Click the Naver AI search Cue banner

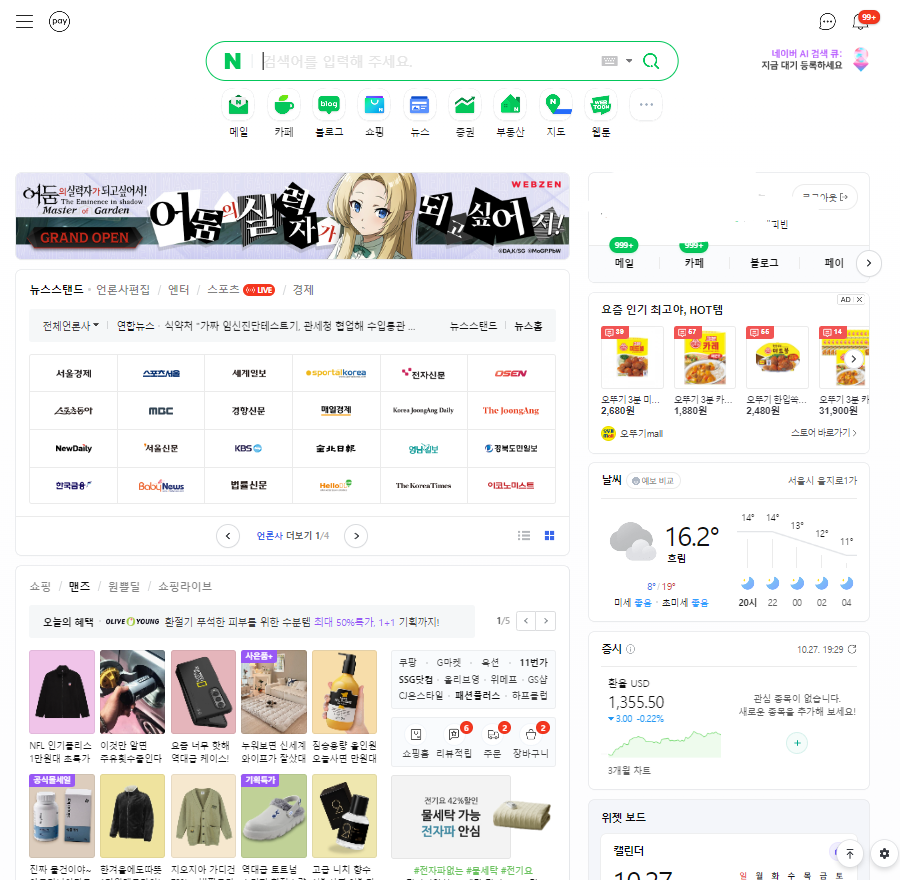click(815, 59)
